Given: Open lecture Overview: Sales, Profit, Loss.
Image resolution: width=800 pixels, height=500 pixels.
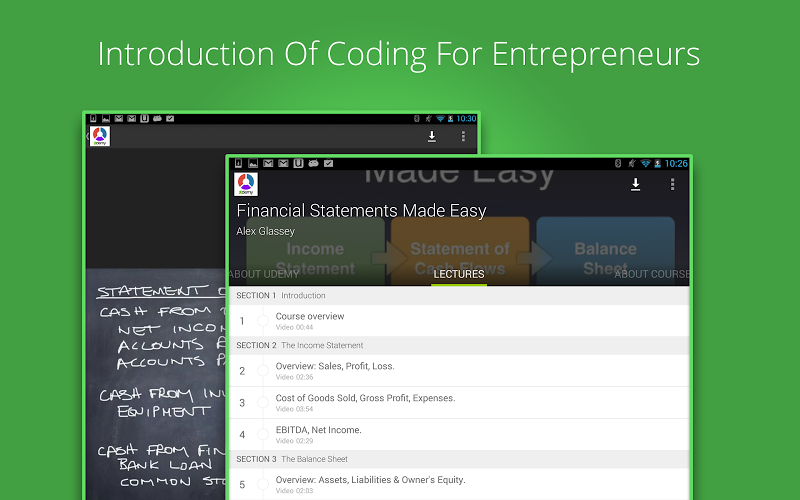Looking at the screenshot, I should click(x=459, y=371).
